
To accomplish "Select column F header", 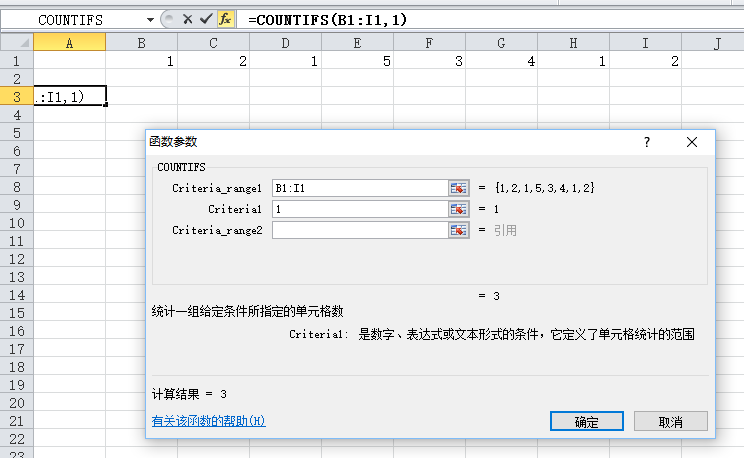I will (x=429, y=43).
